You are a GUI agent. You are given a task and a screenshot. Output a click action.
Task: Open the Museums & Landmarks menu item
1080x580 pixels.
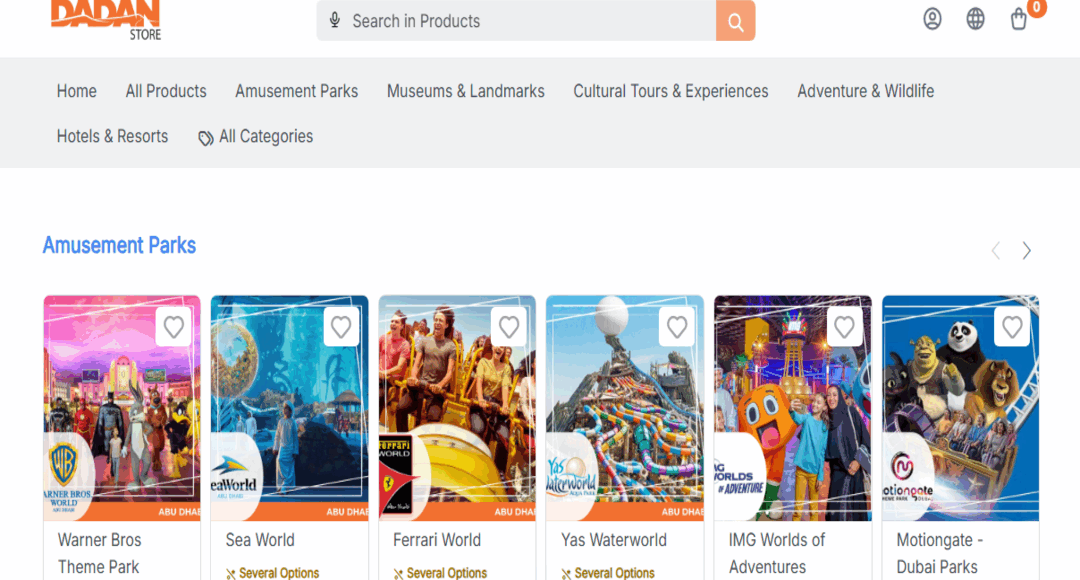point(465,91)
